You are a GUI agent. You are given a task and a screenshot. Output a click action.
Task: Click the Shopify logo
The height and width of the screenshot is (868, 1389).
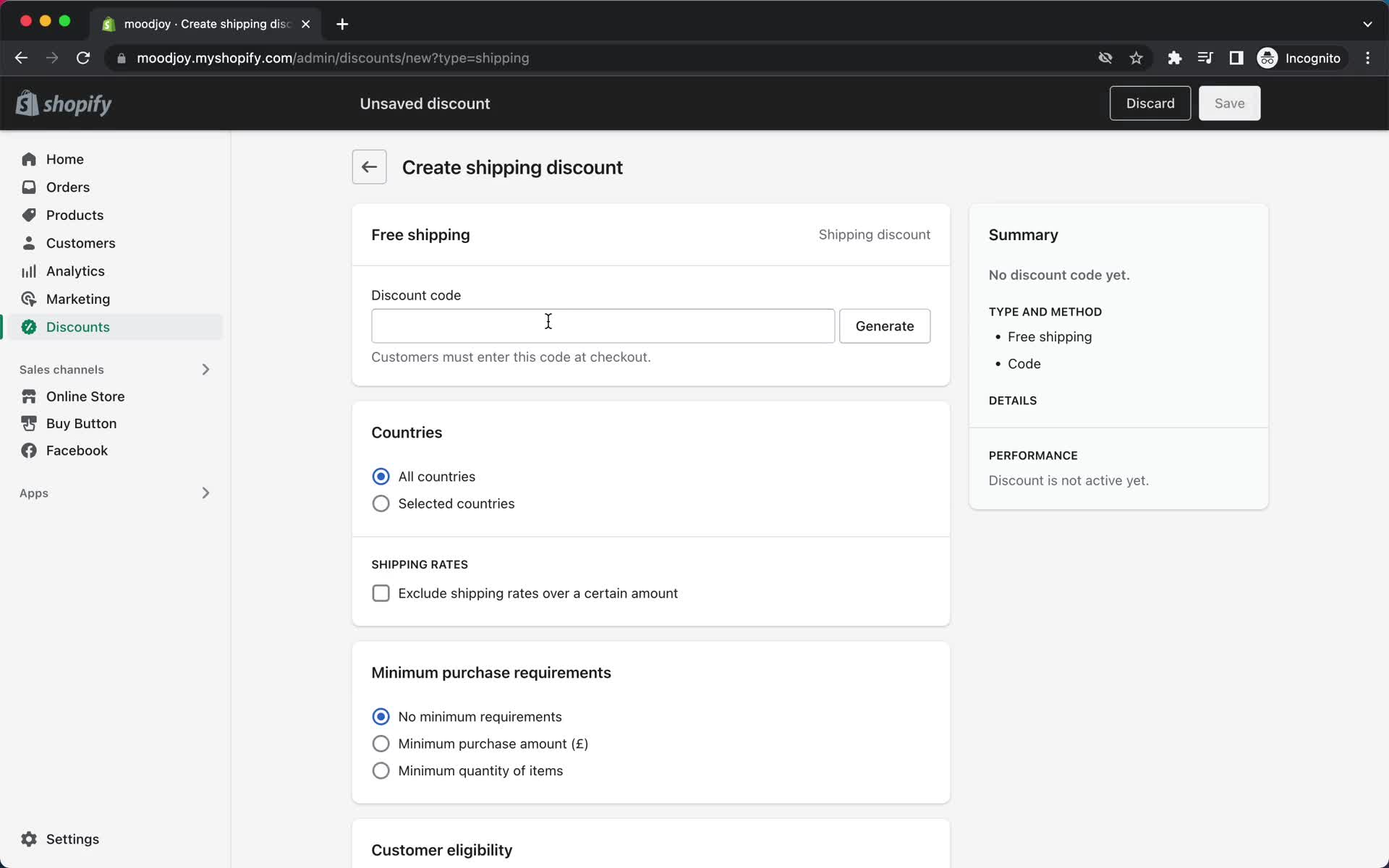(64, 103)
